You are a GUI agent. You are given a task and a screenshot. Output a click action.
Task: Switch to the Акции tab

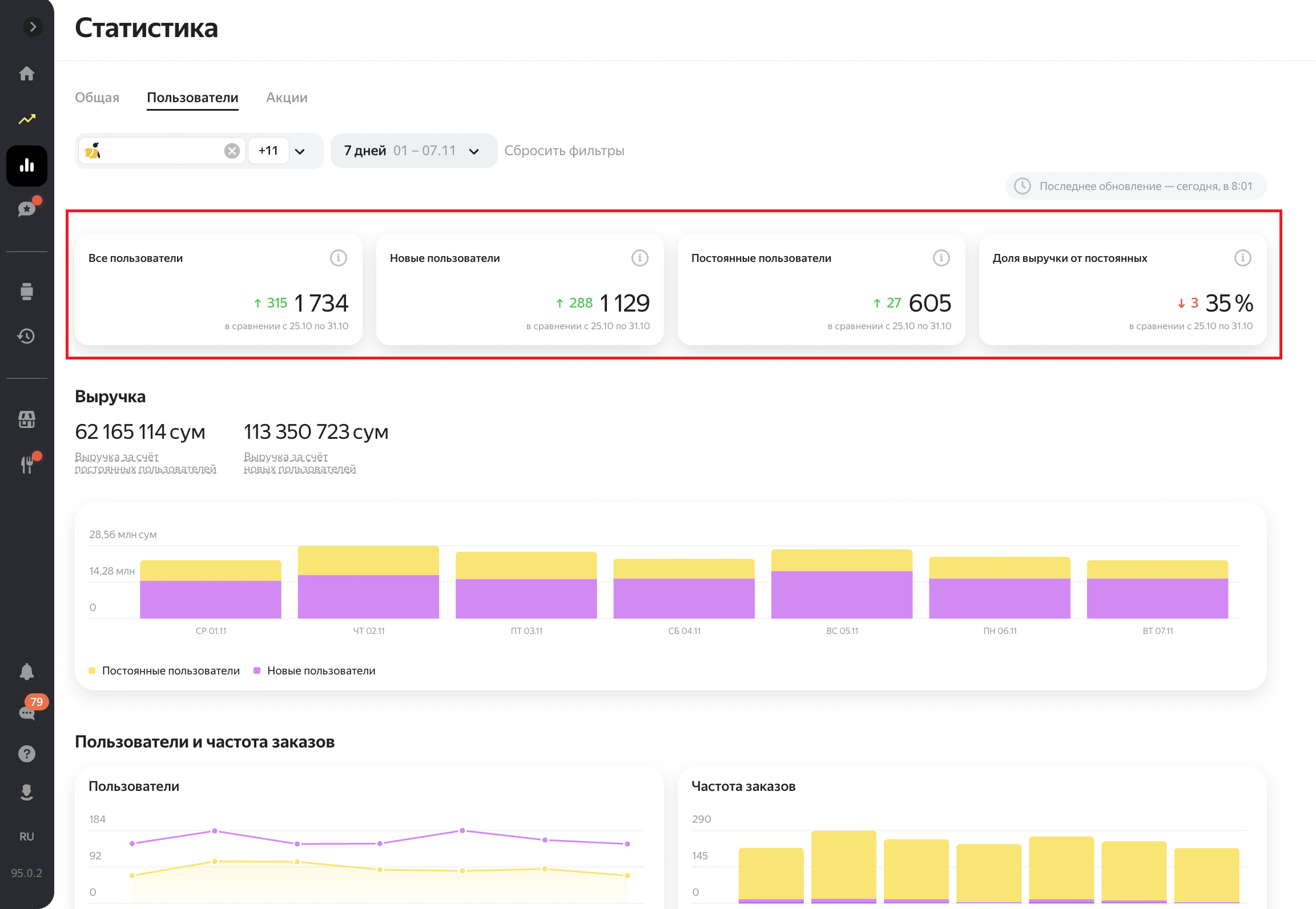[x=287, y=98]
